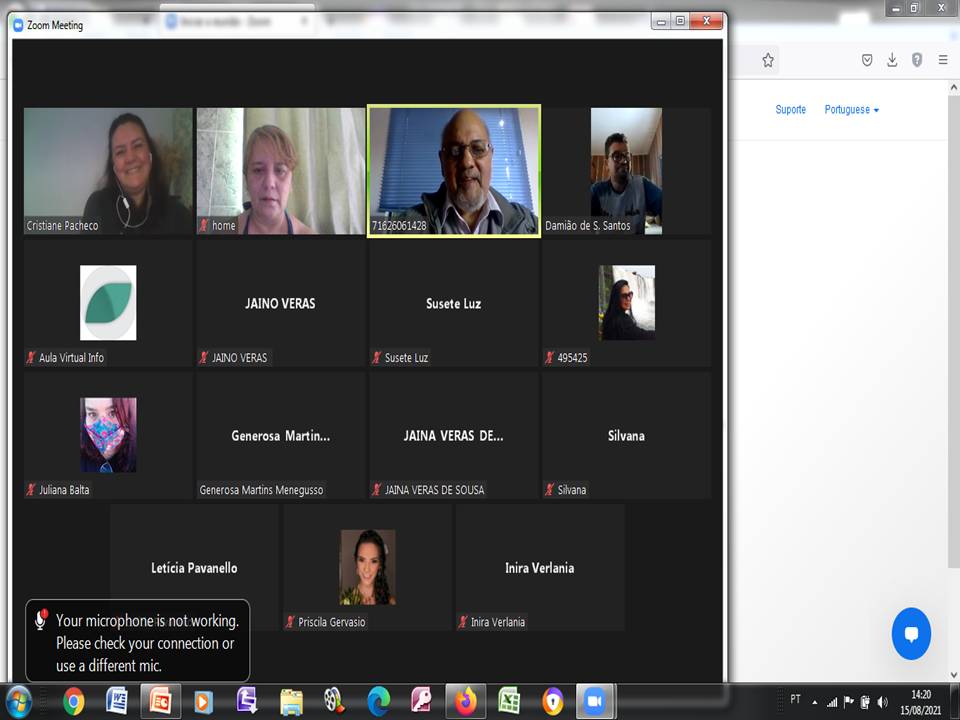Click the JAINO VERAS participant tile
Image resolution: width=960 pixels, height=720 pixels.
point(281,304)
